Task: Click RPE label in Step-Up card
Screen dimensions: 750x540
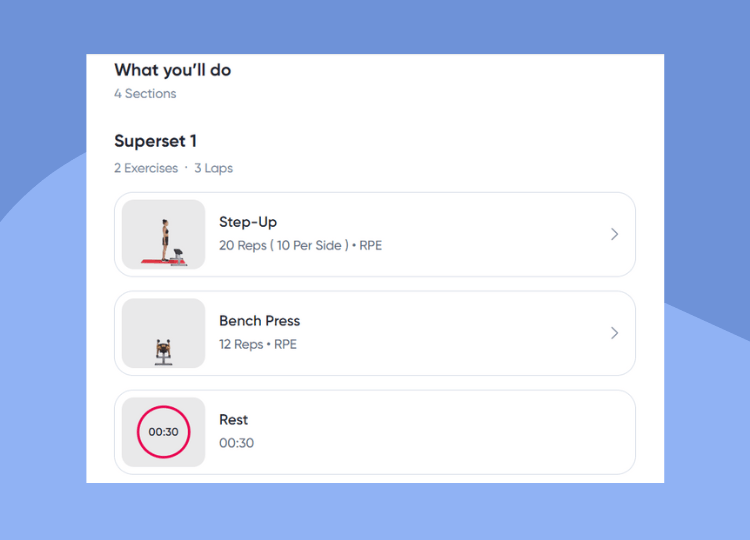Action: pyautogui.click(x=371, y=245)
